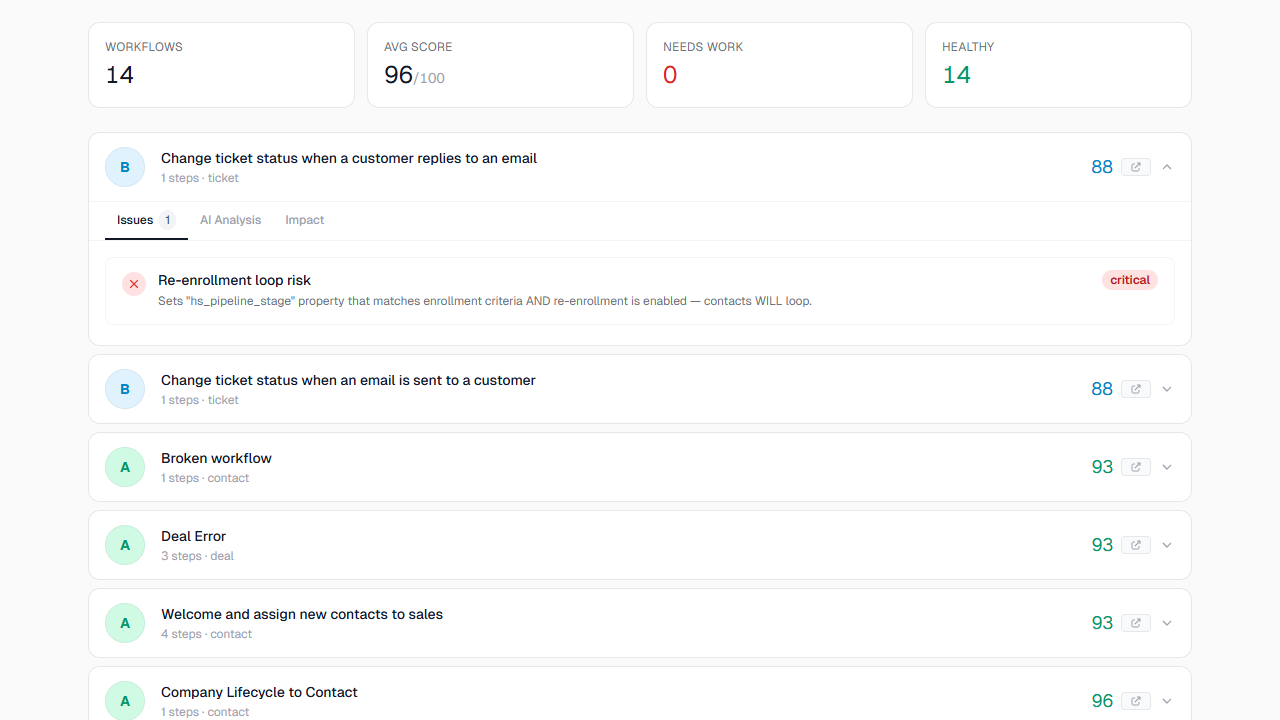Image resolution: width=1280 pixels, height=720 pixels.
Task: Expand Welcome and assign new contacts row
Action: tap(1167, 623)
